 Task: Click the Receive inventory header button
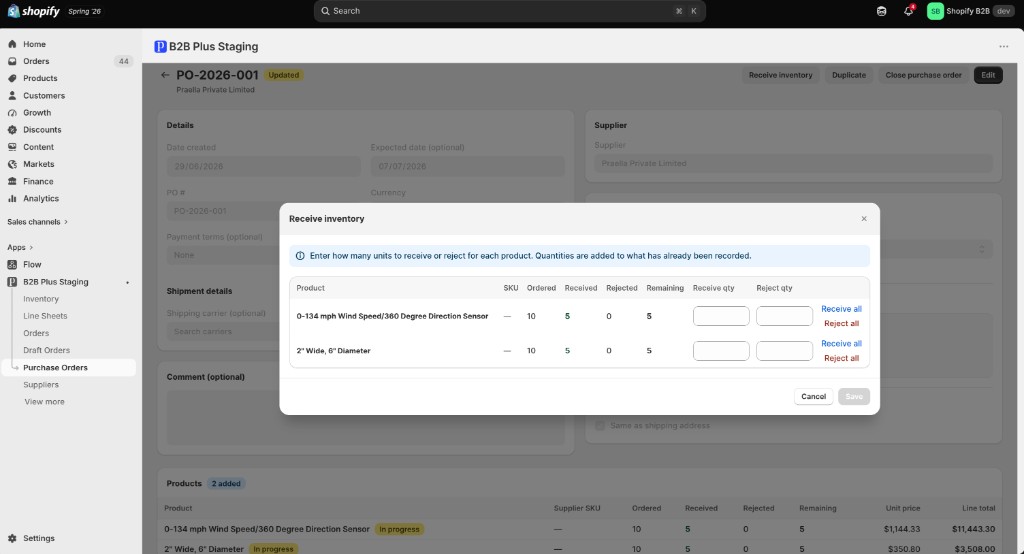point(780,75)
